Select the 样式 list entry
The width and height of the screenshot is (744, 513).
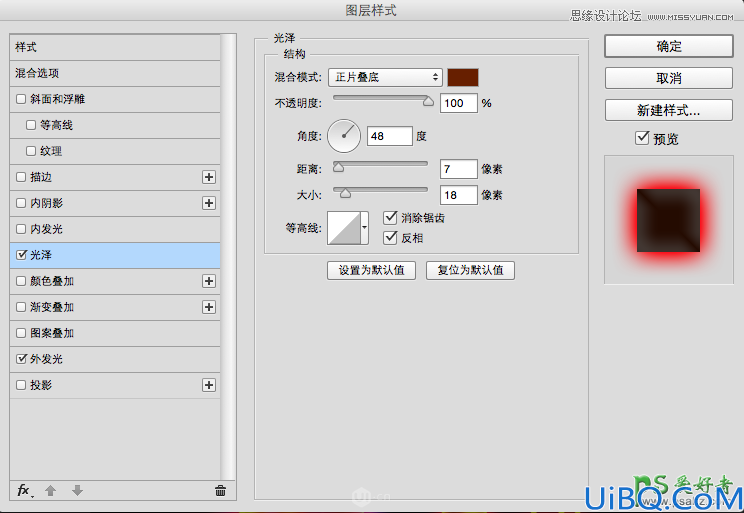115,47
